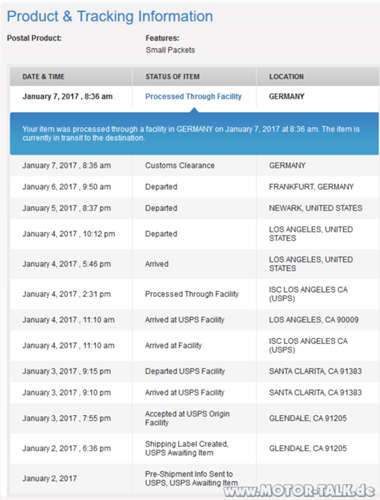Click Arrived at USPS Facility SANTA CLARITA entry
The width and height of the screenshot is (380, 500).
[x=194, y=392]
